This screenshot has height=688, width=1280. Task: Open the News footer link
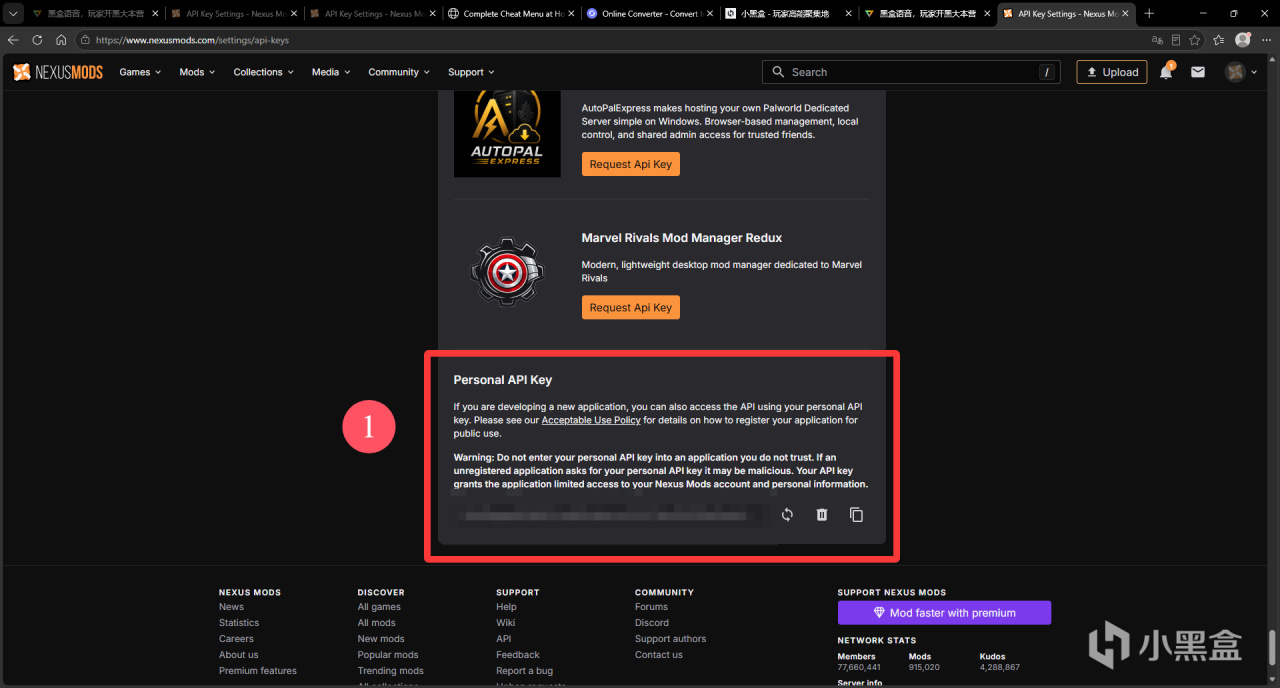[231, 606]
